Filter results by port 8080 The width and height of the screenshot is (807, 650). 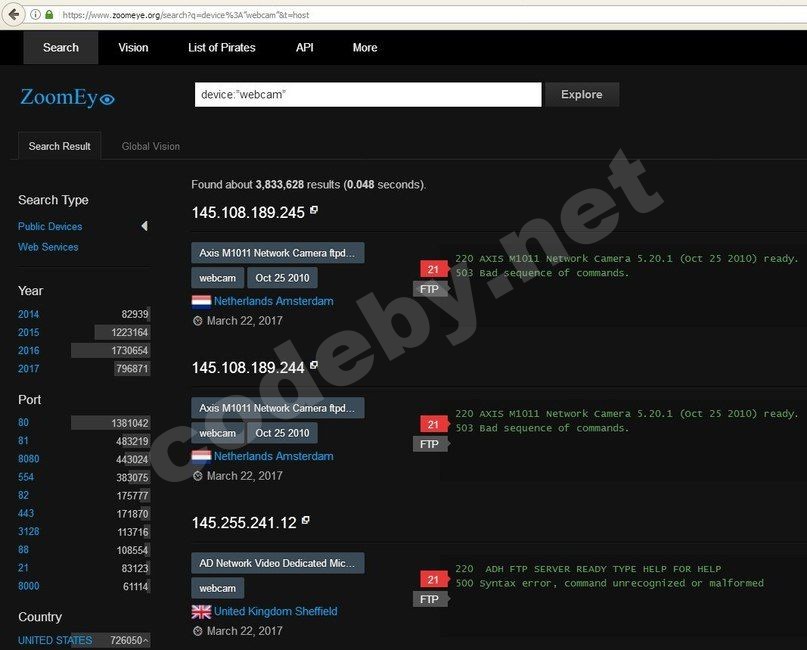click(29, 460)
